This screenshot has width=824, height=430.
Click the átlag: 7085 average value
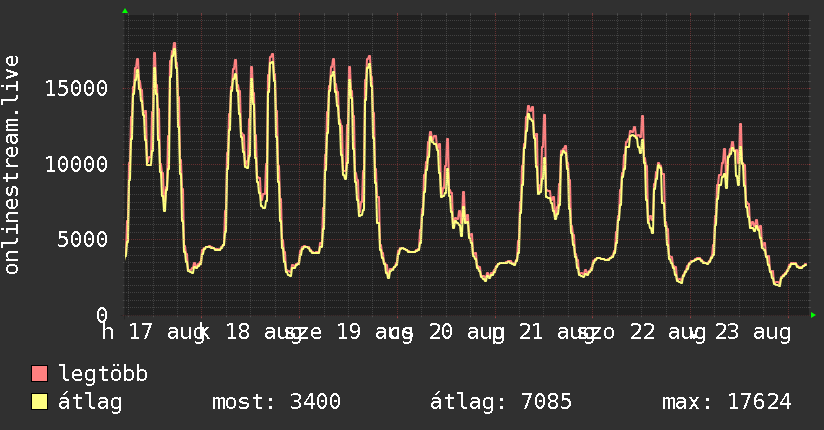(501, 402)
